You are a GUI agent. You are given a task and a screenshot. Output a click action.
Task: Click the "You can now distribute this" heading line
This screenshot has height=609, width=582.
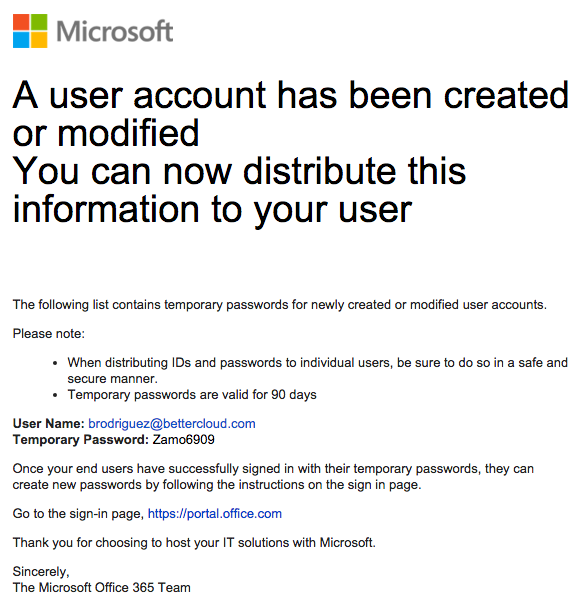click(x=239, y=171)
